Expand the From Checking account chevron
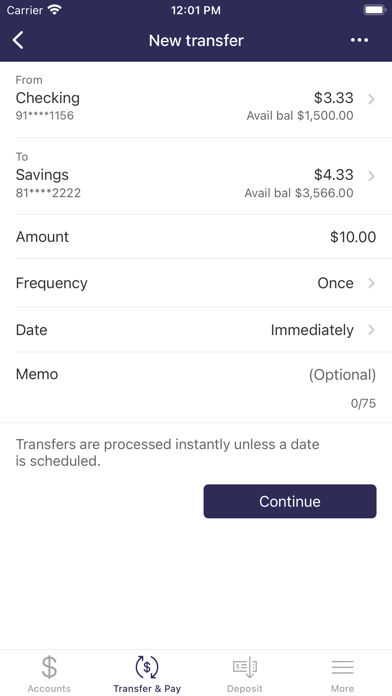 tap(372, 99)
